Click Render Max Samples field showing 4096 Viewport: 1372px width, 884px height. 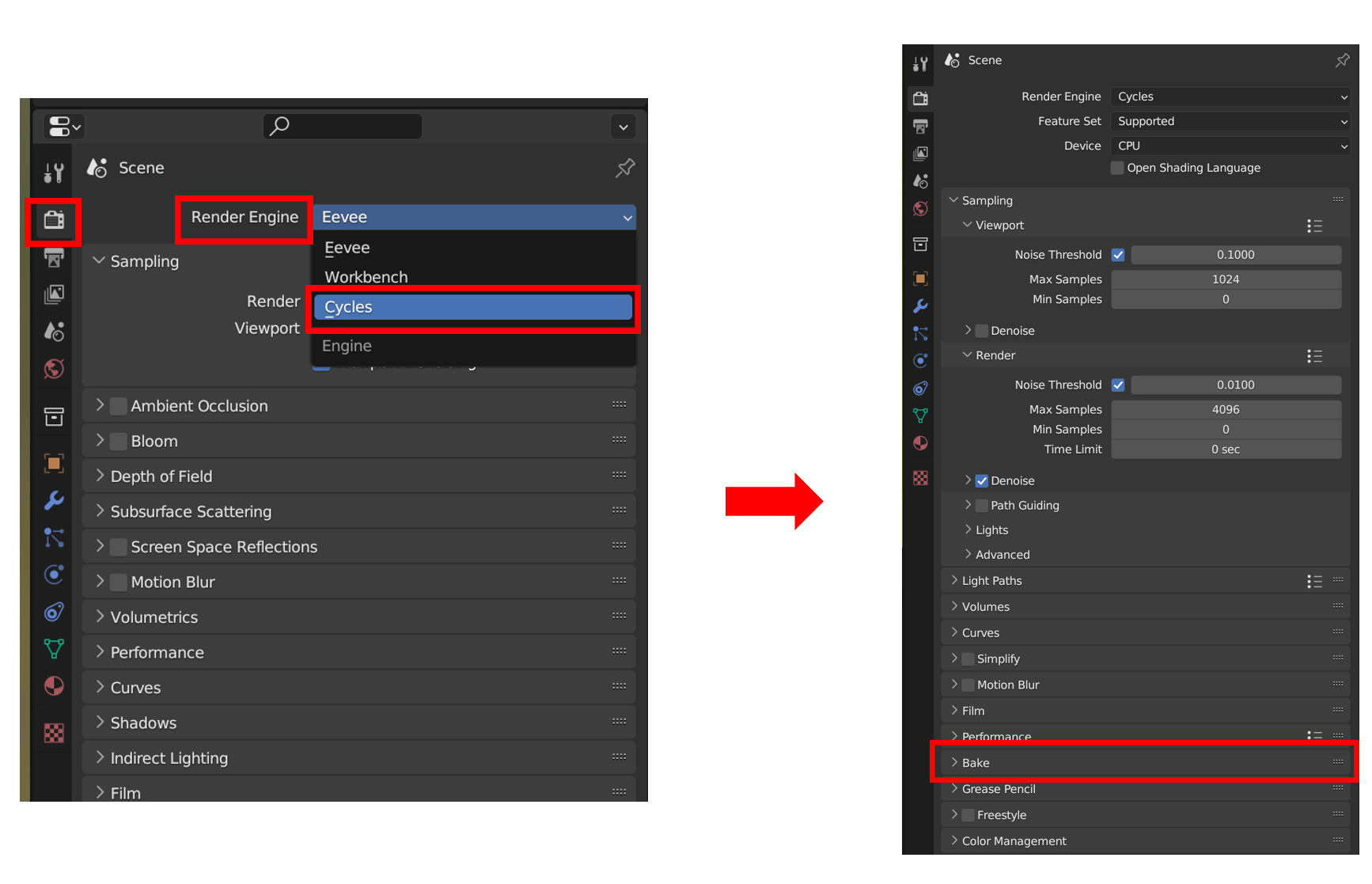point(1226,409)
